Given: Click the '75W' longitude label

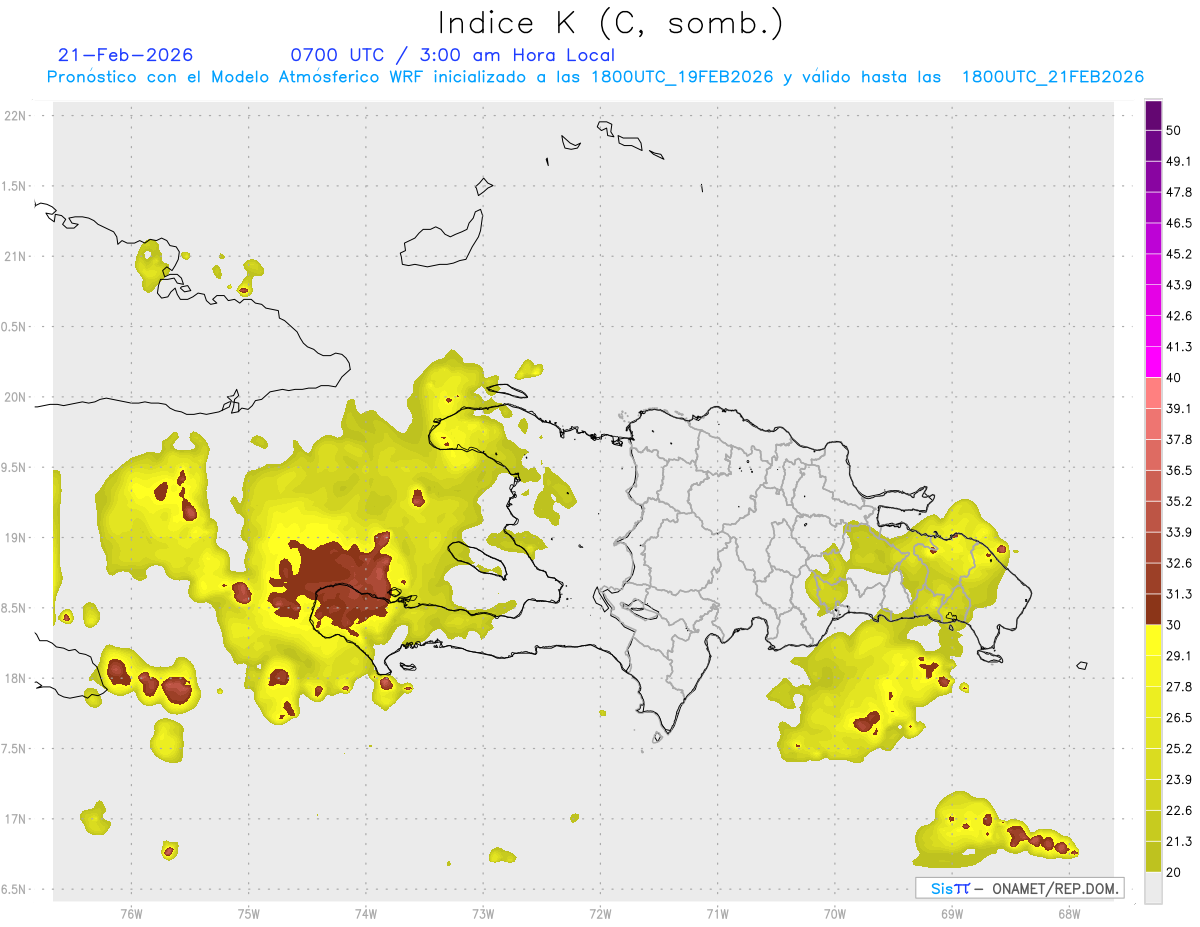Looking at the screenshot, I should (249, 914).
